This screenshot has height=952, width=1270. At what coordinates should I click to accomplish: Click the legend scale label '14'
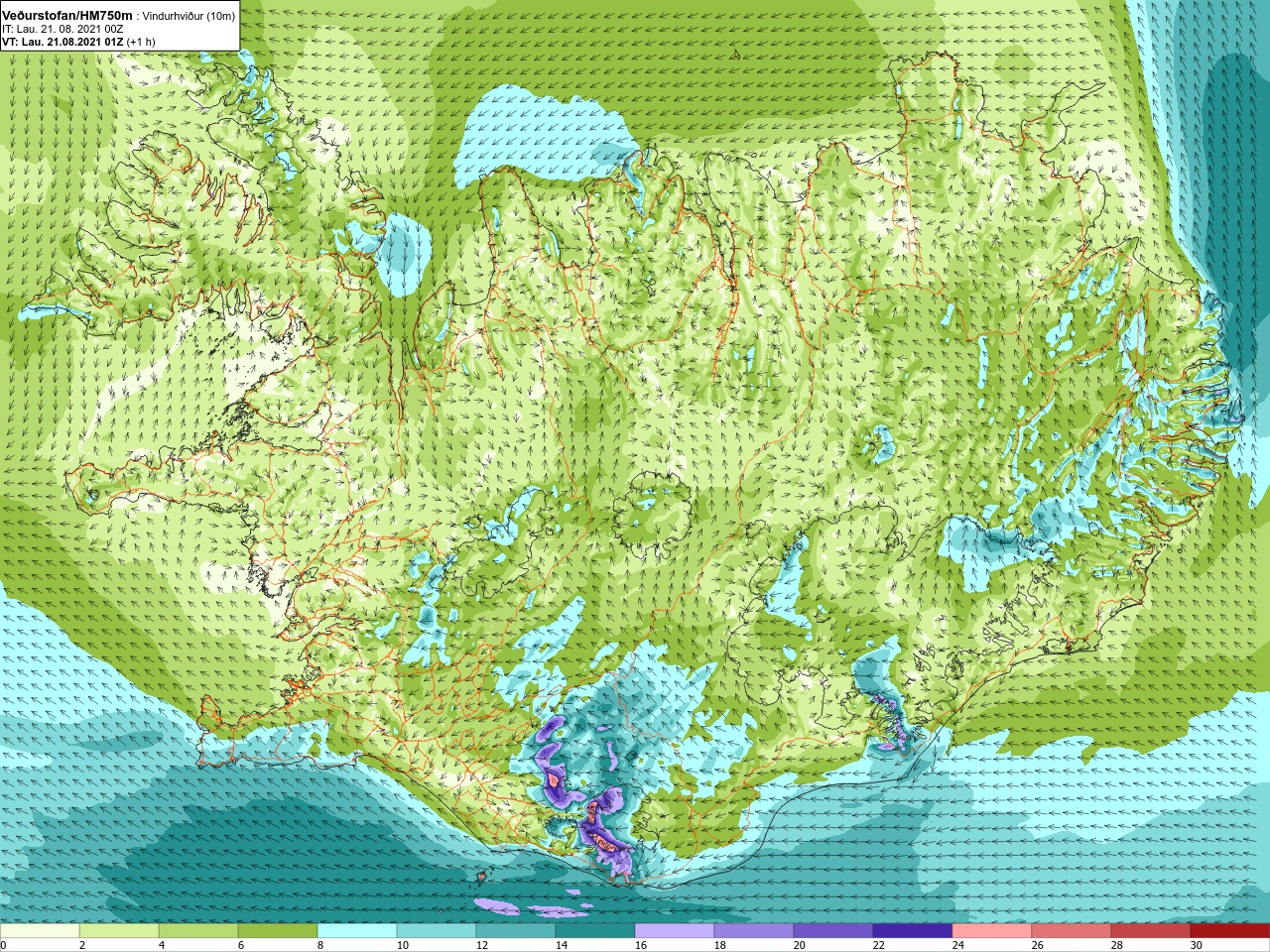(x=562, y=945)
